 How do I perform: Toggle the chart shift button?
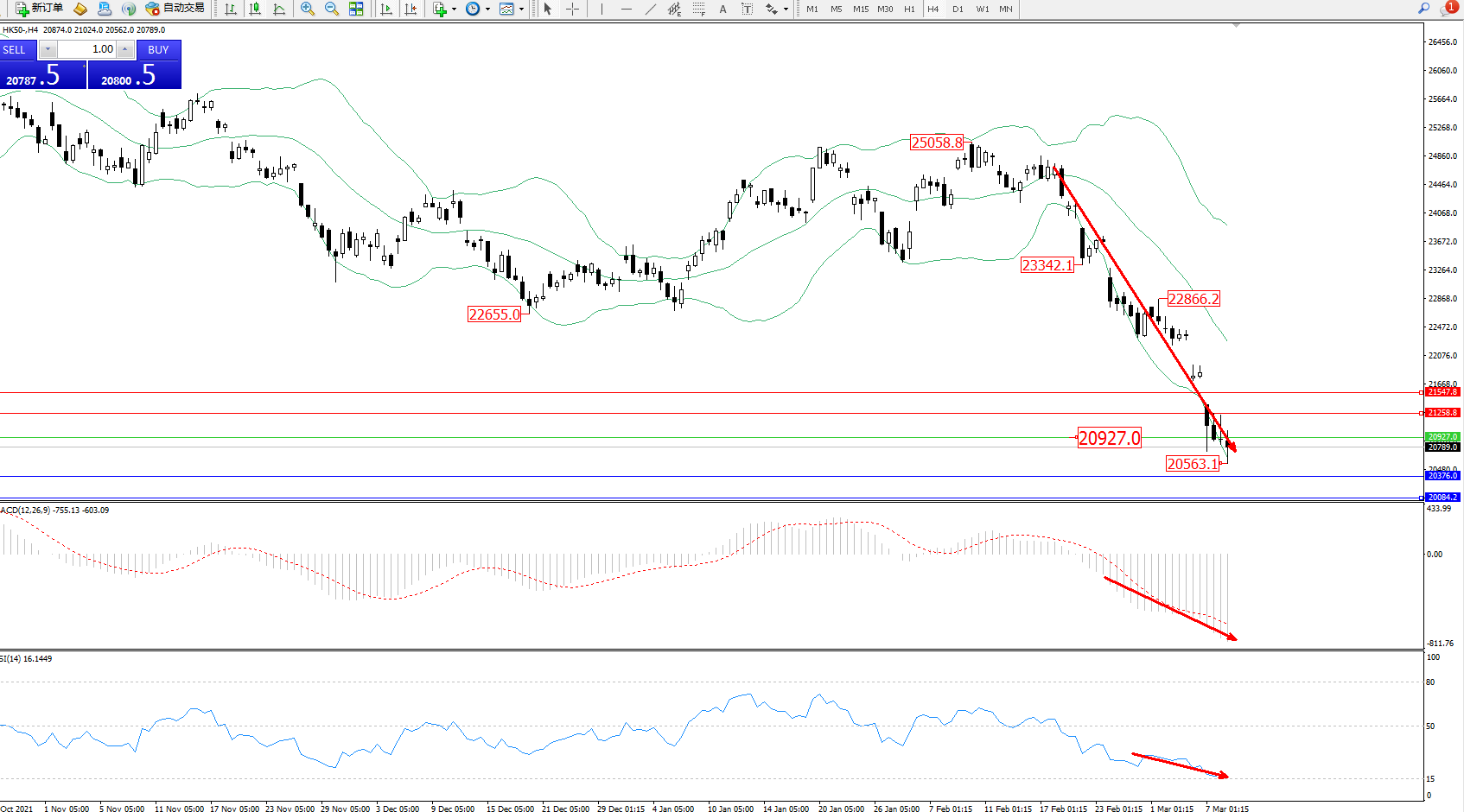(411, 9)
